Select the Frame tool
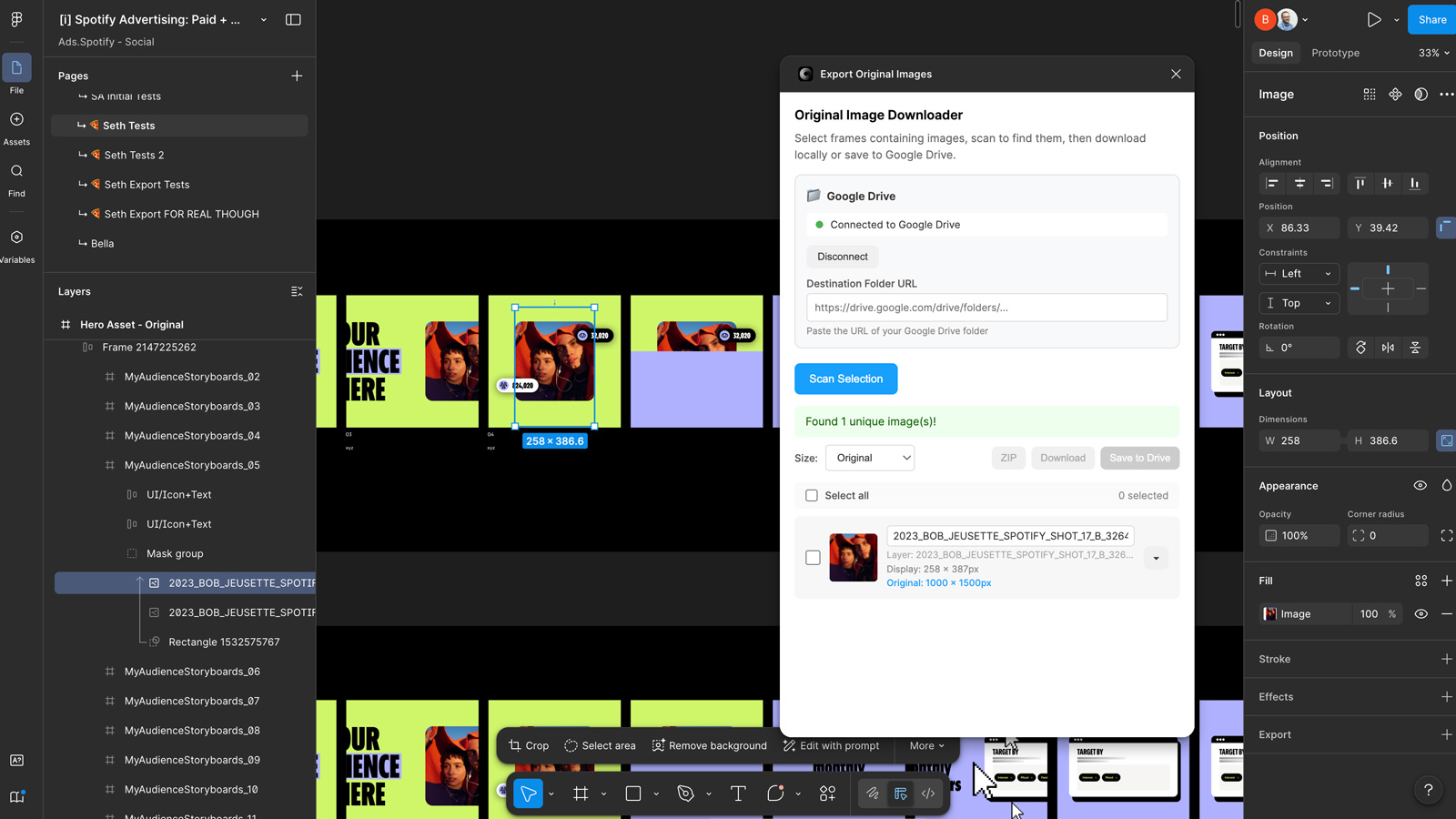The image size is (1456, 819). click(581, 794)
